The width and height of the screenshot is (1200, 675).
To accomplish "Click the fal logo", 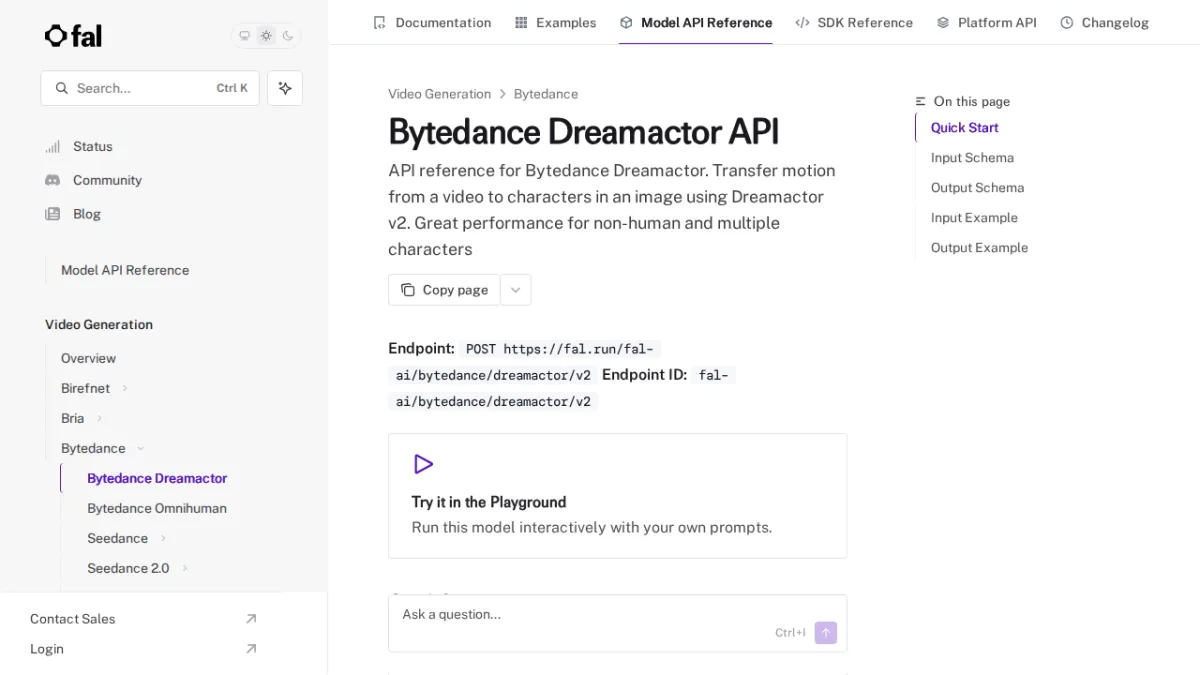I will [73, 36].
